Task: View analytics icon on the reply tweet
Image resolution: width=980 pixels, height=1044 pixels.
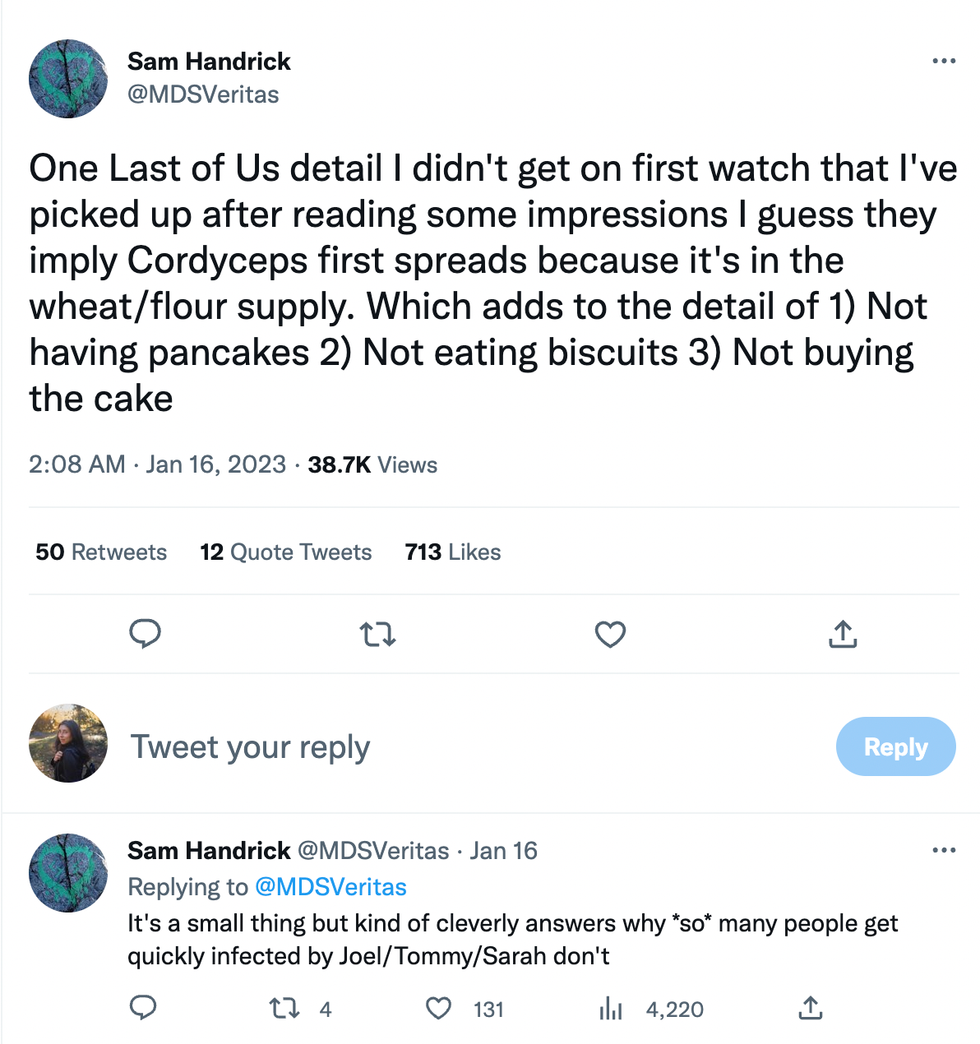Action: [610, 1009]
